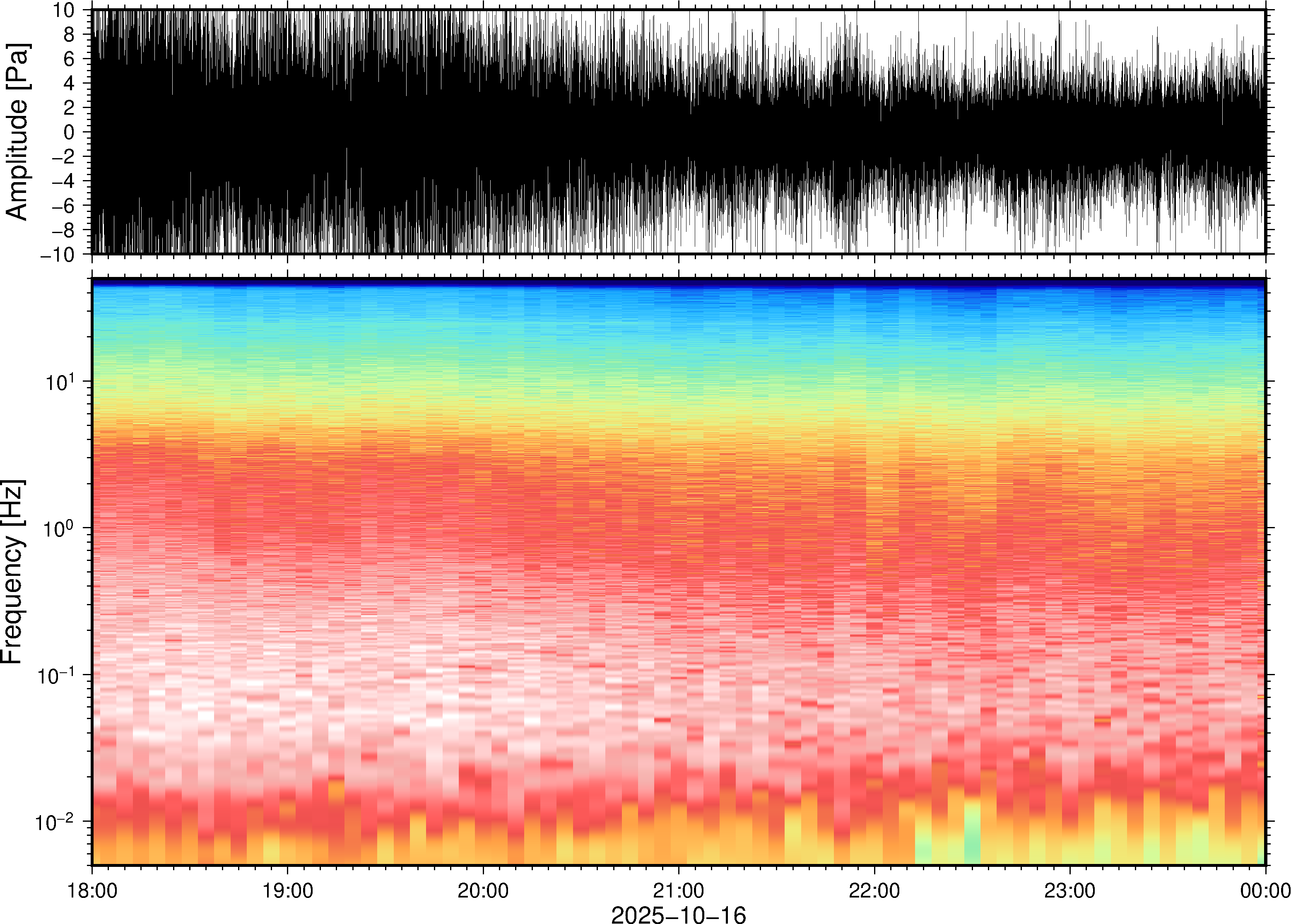Click the 10⁰ frequency tick label
This screenshot has height=924, width=1291.
click(59, 529)
